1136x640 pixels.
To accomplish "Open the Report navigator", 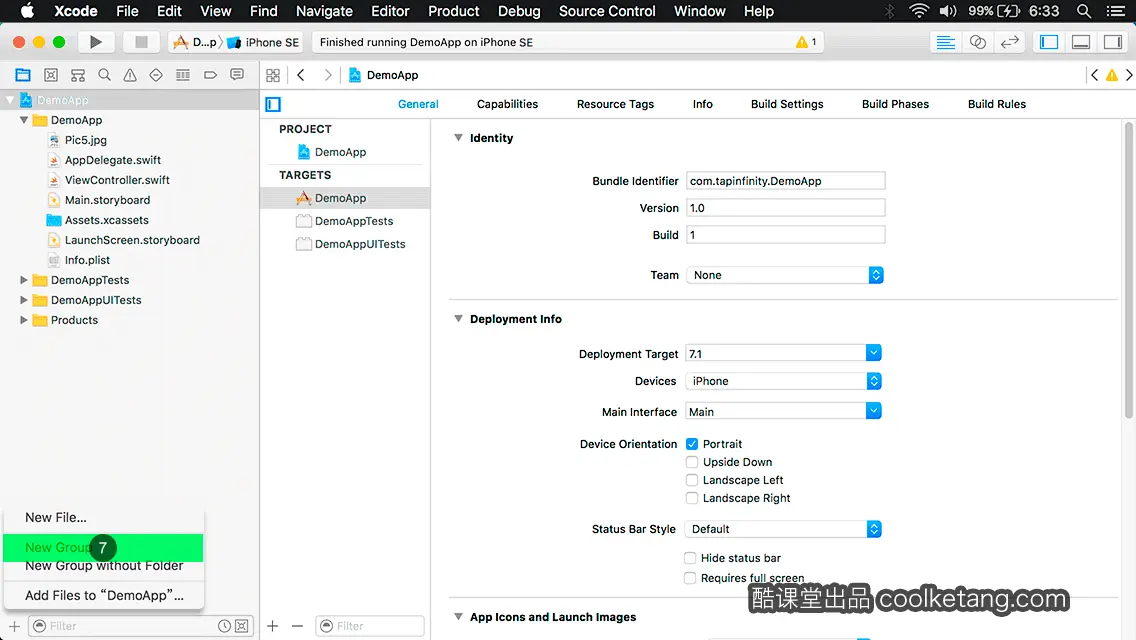I will [237, 75].
